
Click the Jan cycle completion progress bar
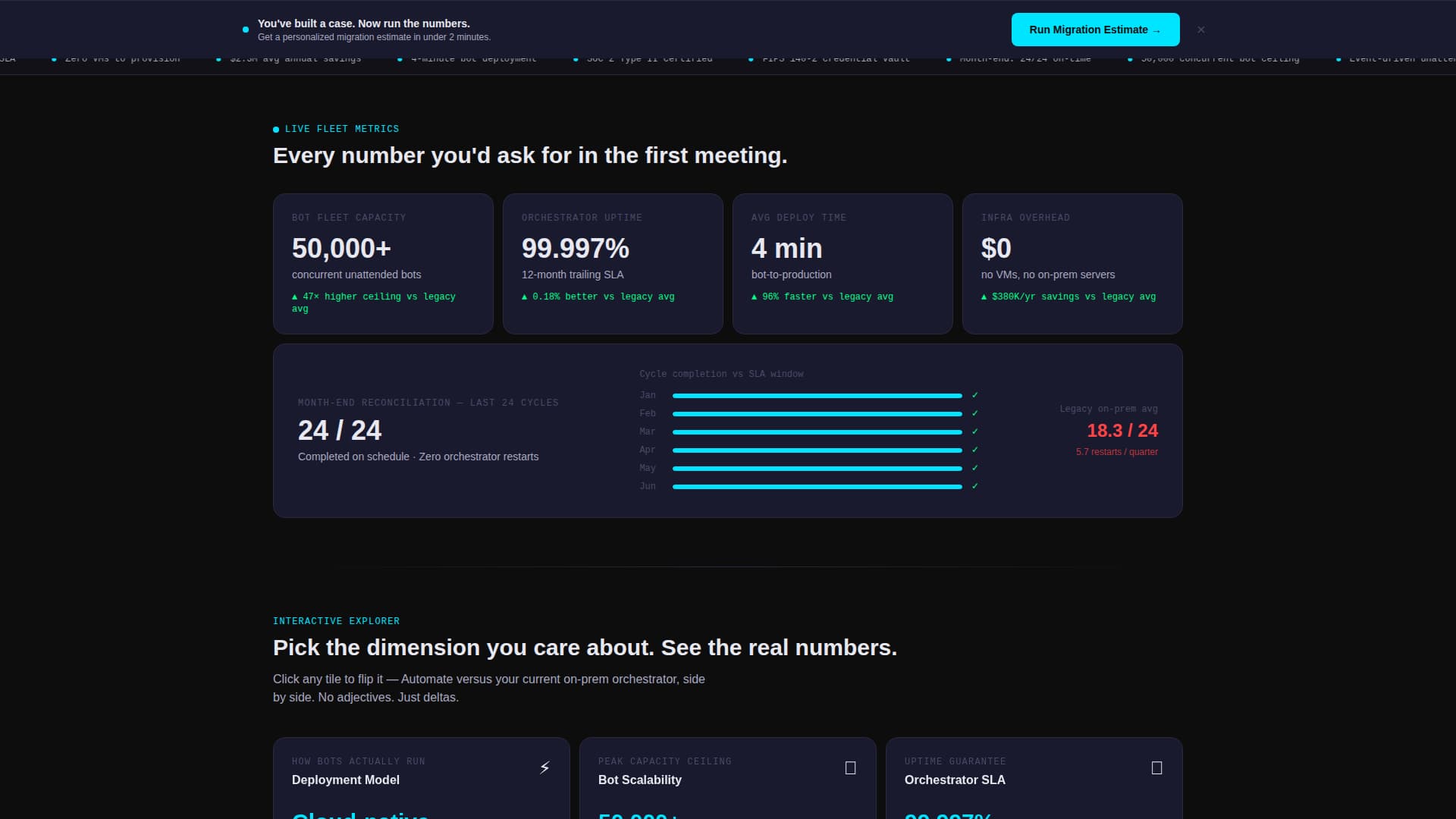(x=817, y=395)
